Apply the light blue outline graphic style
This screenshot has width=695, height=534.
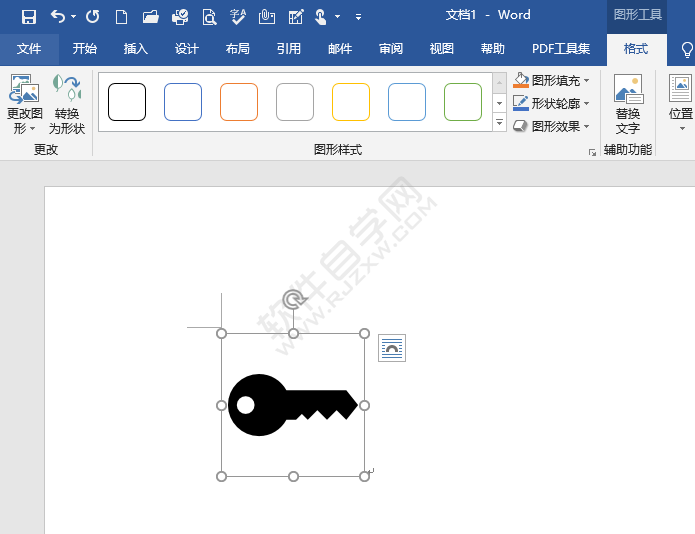(x=407, y=102)
